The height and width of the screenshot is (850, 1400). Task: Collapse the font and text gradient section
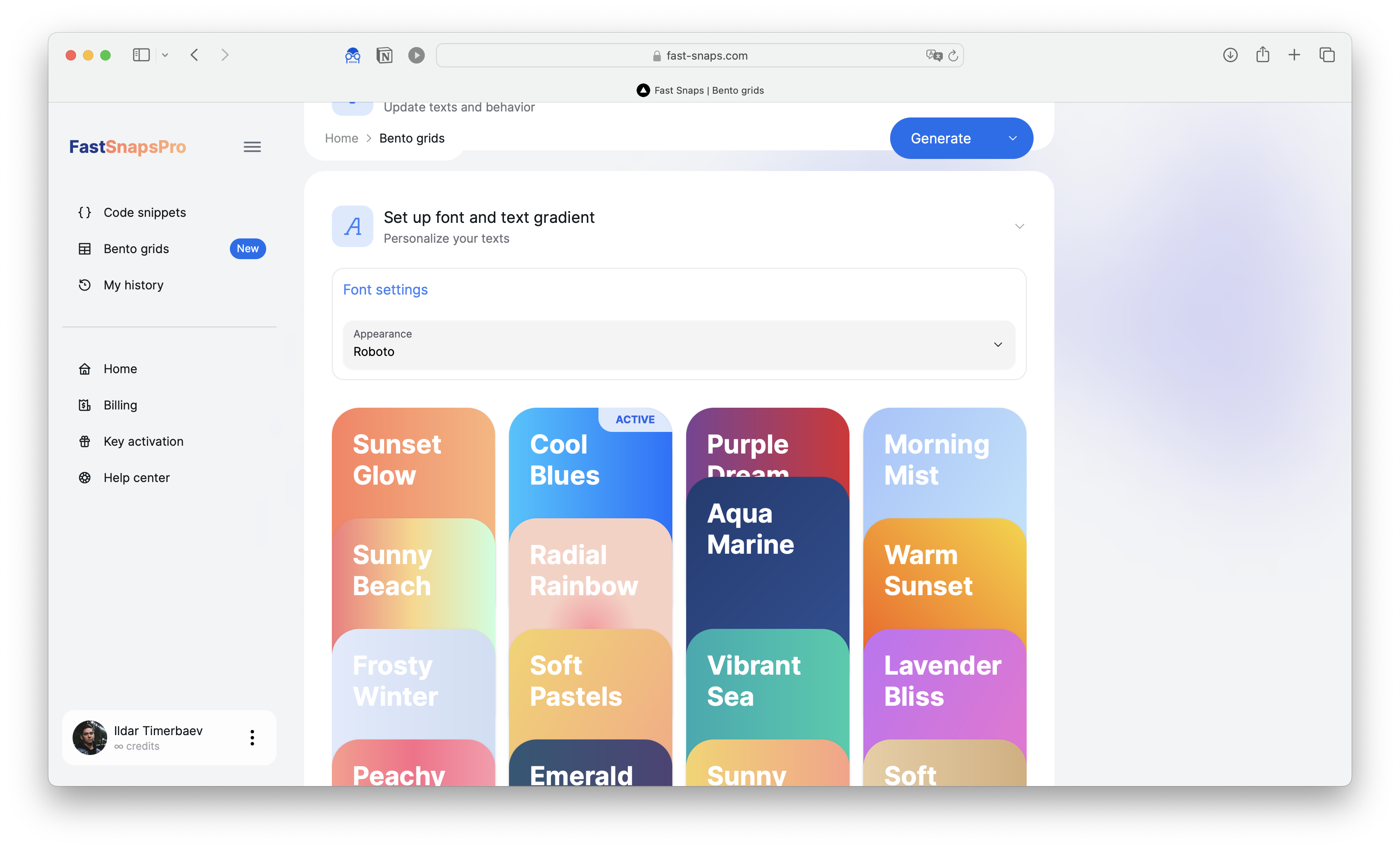(1019, 227)
